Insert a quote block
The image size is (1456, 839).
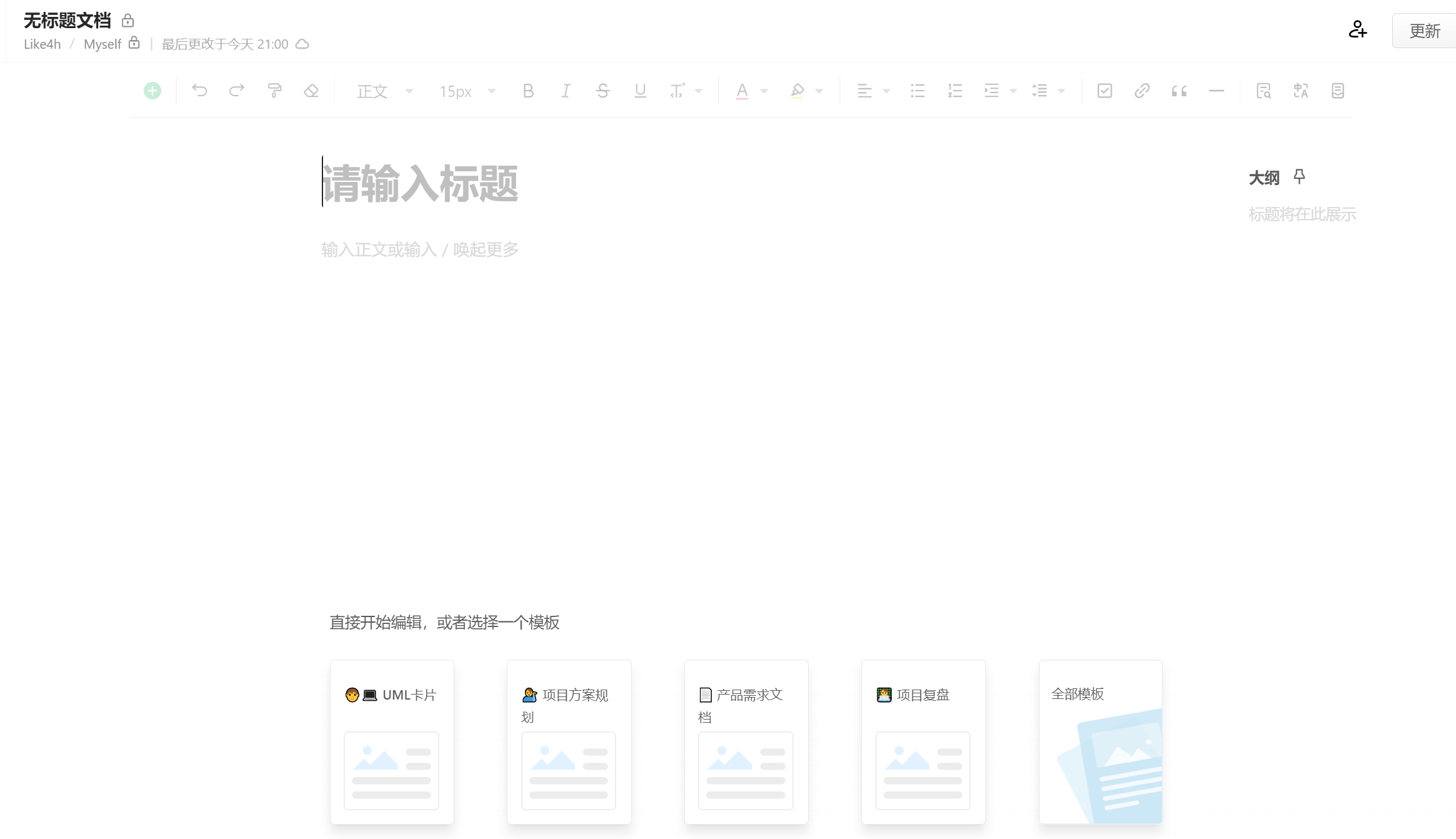pyautogui.click(x=1179, y=91)
